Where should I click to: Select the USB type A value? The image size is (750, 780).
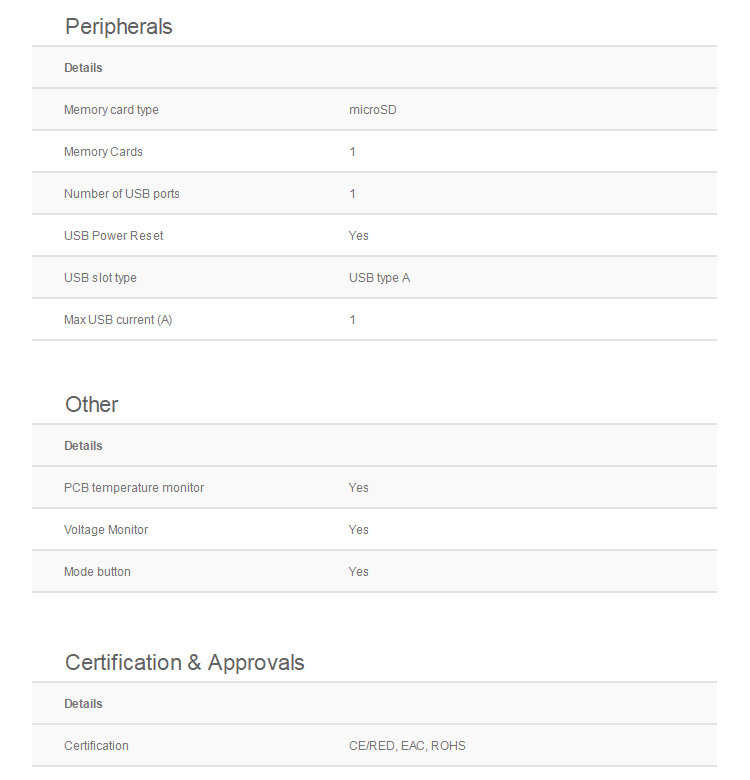379,278
